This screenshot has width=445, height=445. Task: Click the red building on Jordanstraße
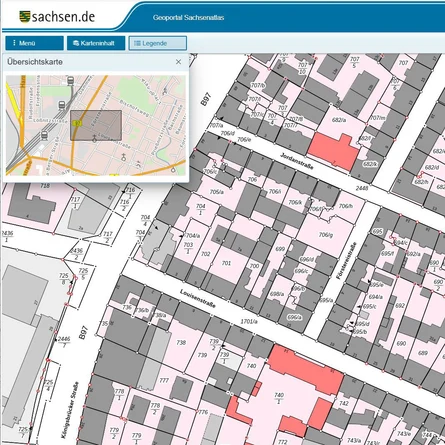pos(334,151)
